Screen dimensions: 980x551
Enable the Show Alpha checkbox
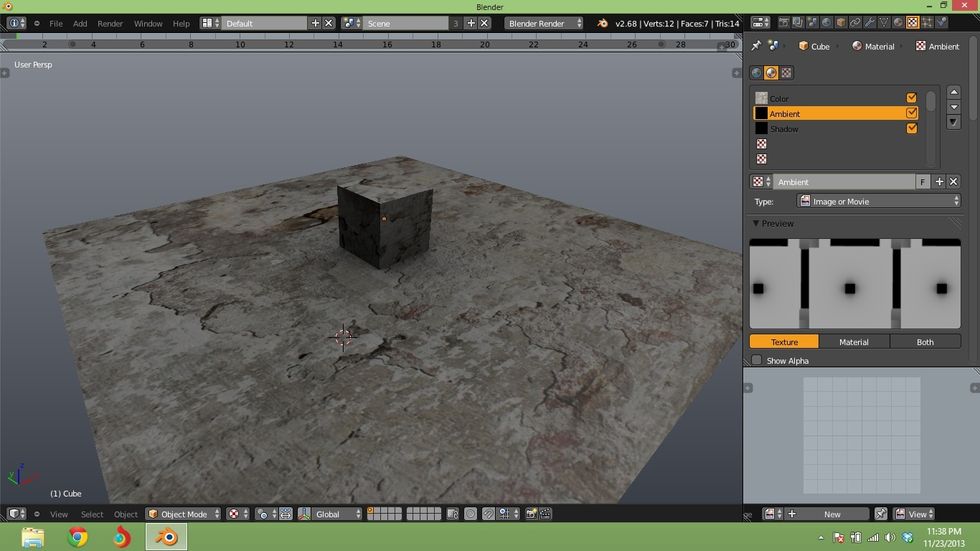(757, 360)
